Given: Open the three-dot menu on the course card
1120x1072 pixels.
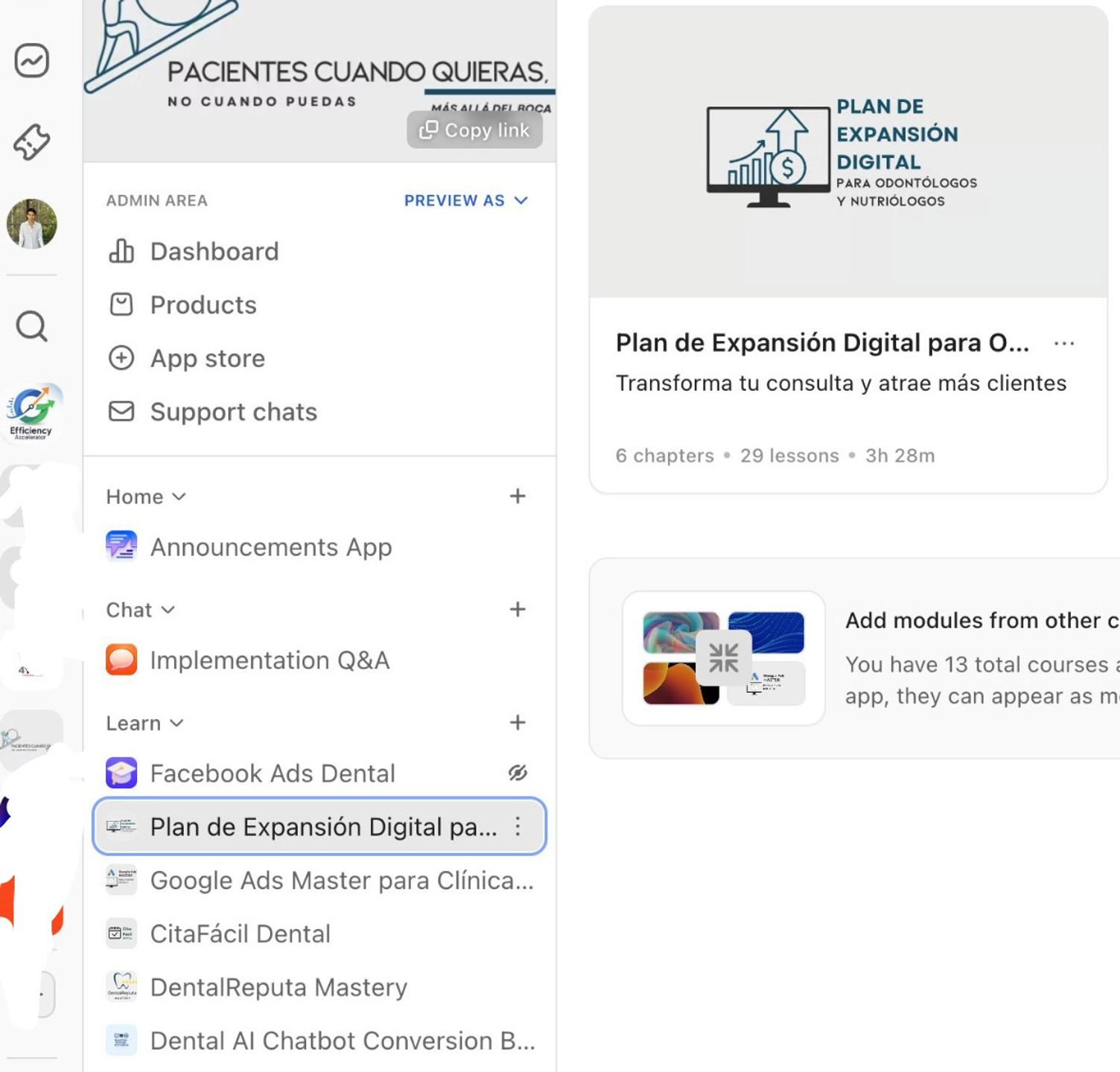Looking at the screenshot, I should click(1064, 343).
